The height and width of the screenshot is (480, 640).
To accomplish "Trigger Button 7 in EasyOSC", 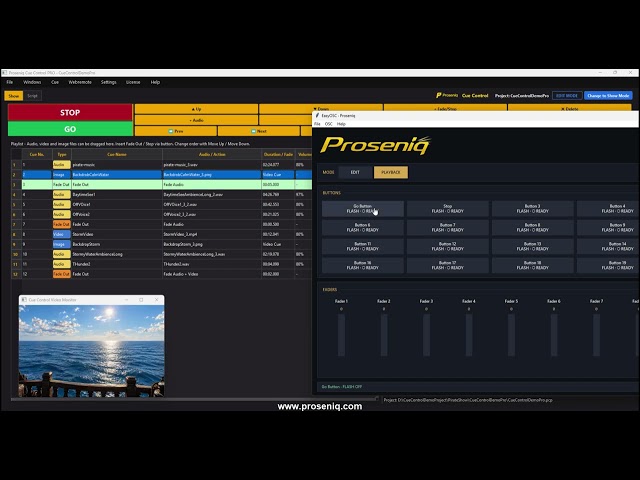I will click(x=448, y=227).
